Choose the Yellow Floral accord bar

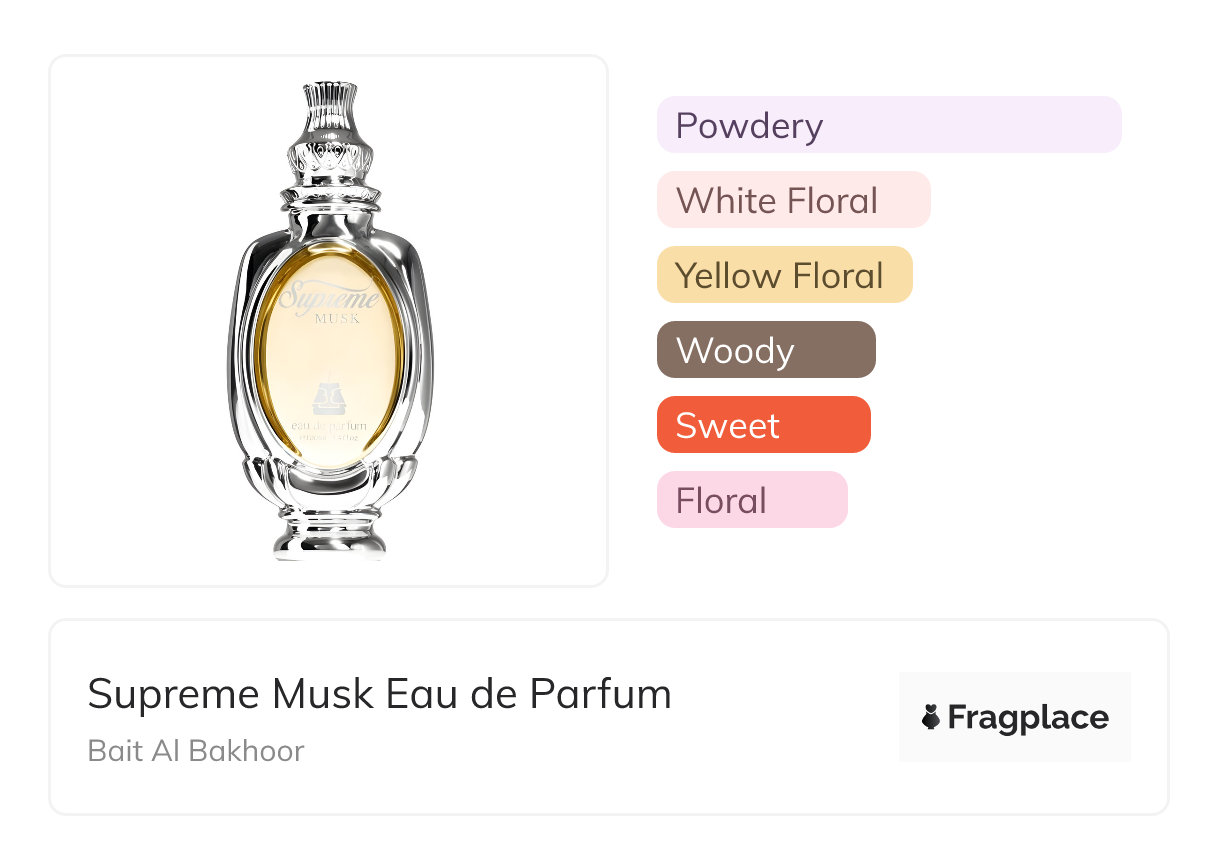[784, 275]
